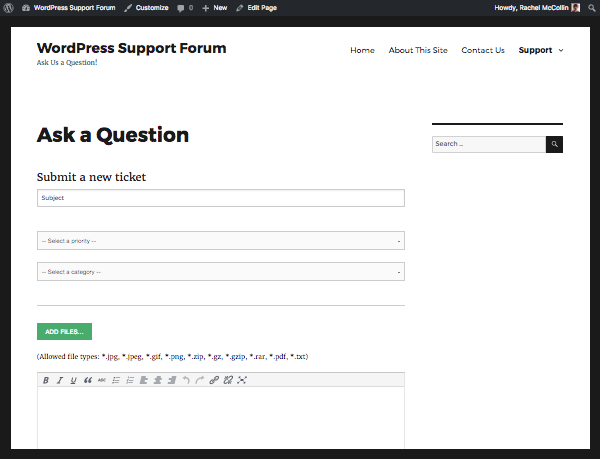Open Contact Us page
Screen dimensions: 600x459
483,50
